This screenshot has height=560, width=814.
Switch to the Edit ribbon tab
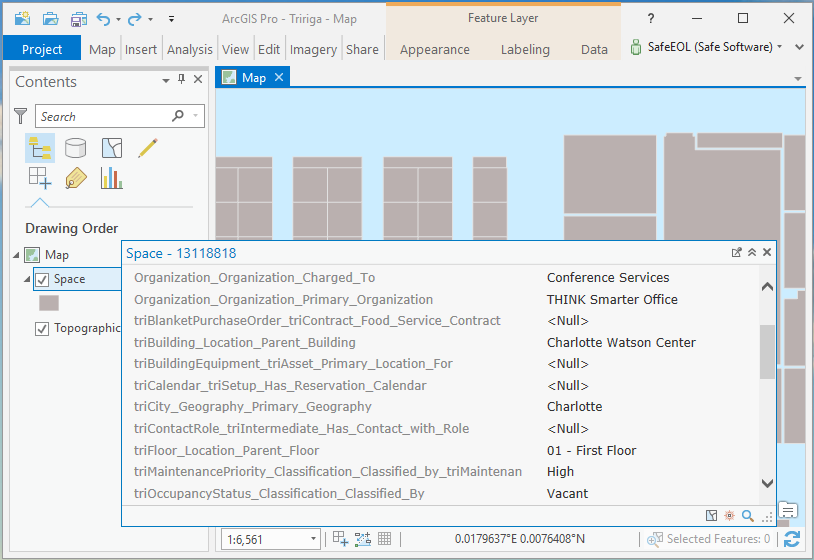coord(268,49)
